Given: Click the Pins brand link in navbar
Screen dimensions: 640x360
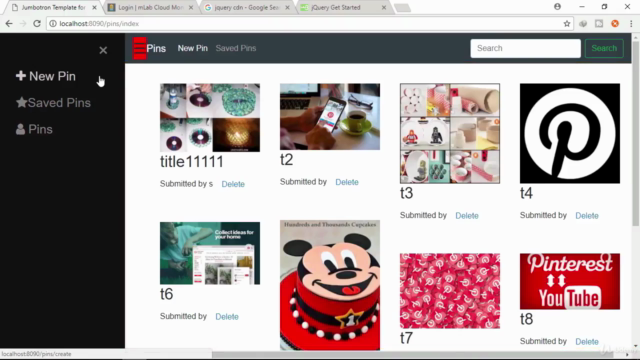Looking at the screenshot, I should point(156,49).
